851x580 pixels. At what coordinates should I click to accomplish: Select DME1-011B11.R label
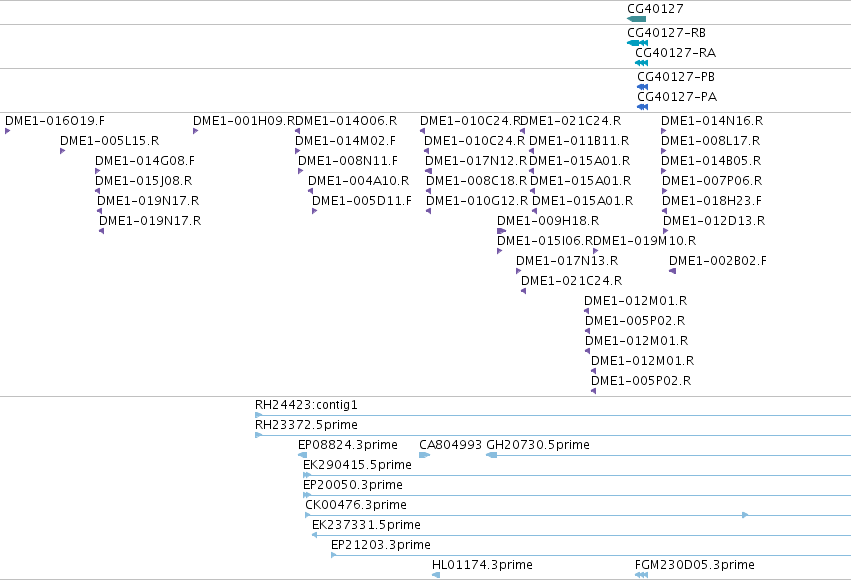pyautogui.click(x=579, y=141)
